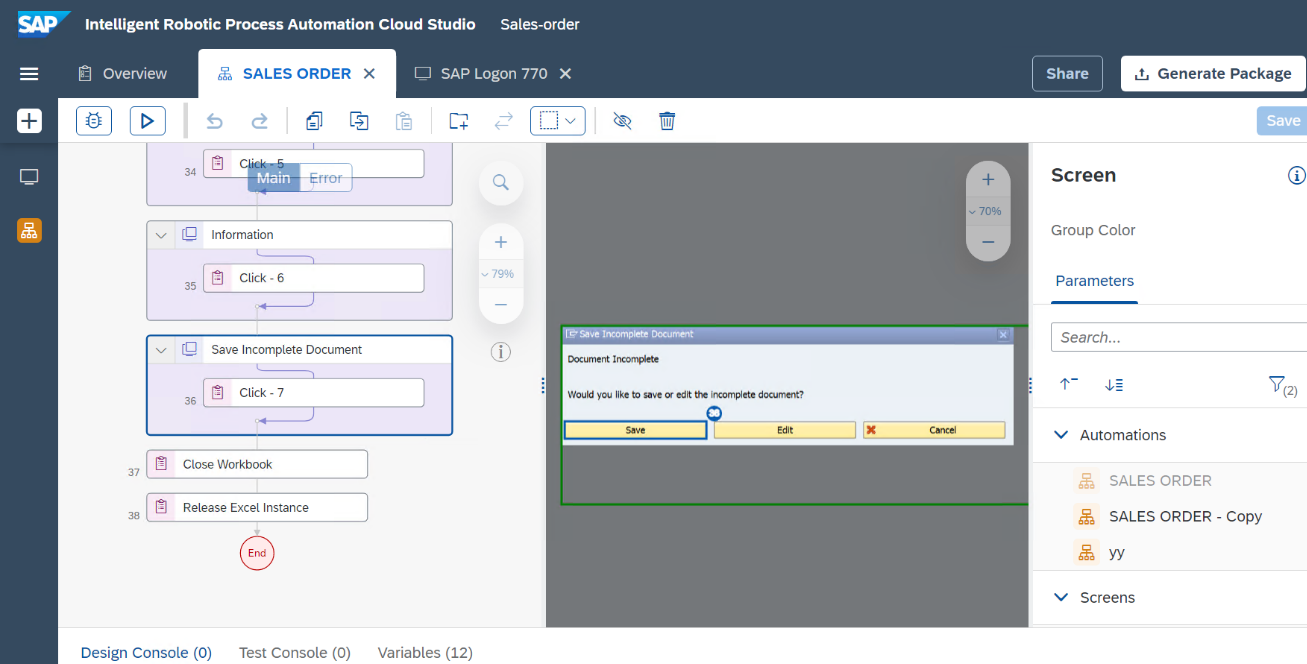Collapse the Save Incomplete Document group
Viewport: 1307px width, 664px height.
[x=160, y=350]
